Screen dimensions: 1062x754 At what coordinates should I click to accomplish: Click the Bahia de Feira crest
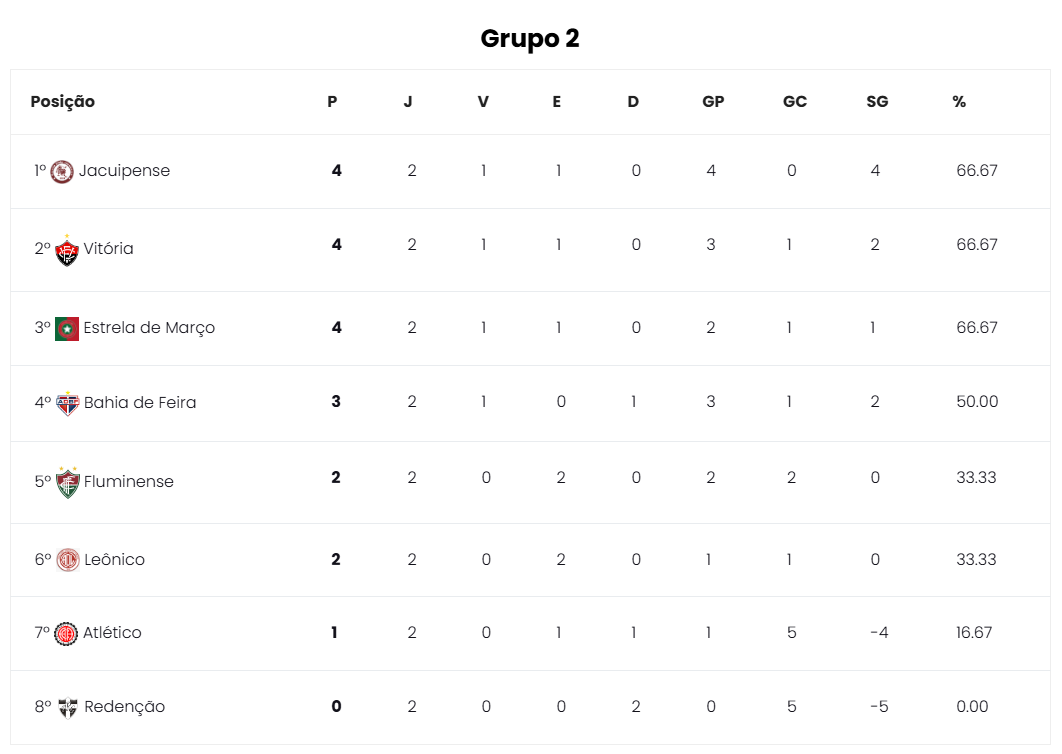[67, 404]
